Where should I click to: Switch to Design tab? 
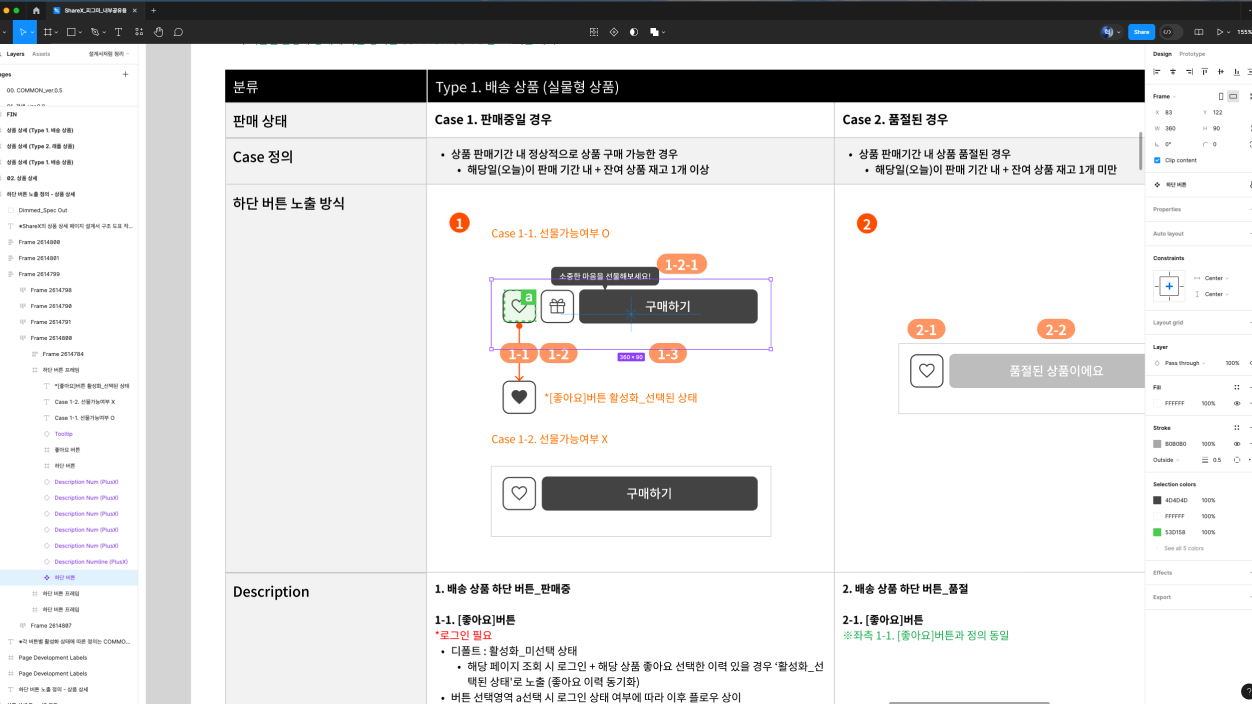[1162, 54]
